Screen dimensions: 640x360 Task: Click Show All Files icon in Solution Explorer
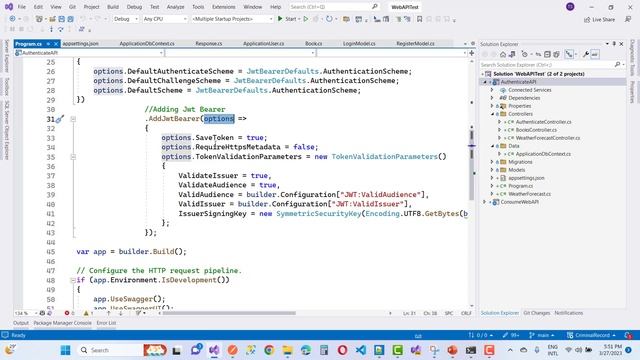[x=556, y=54]
